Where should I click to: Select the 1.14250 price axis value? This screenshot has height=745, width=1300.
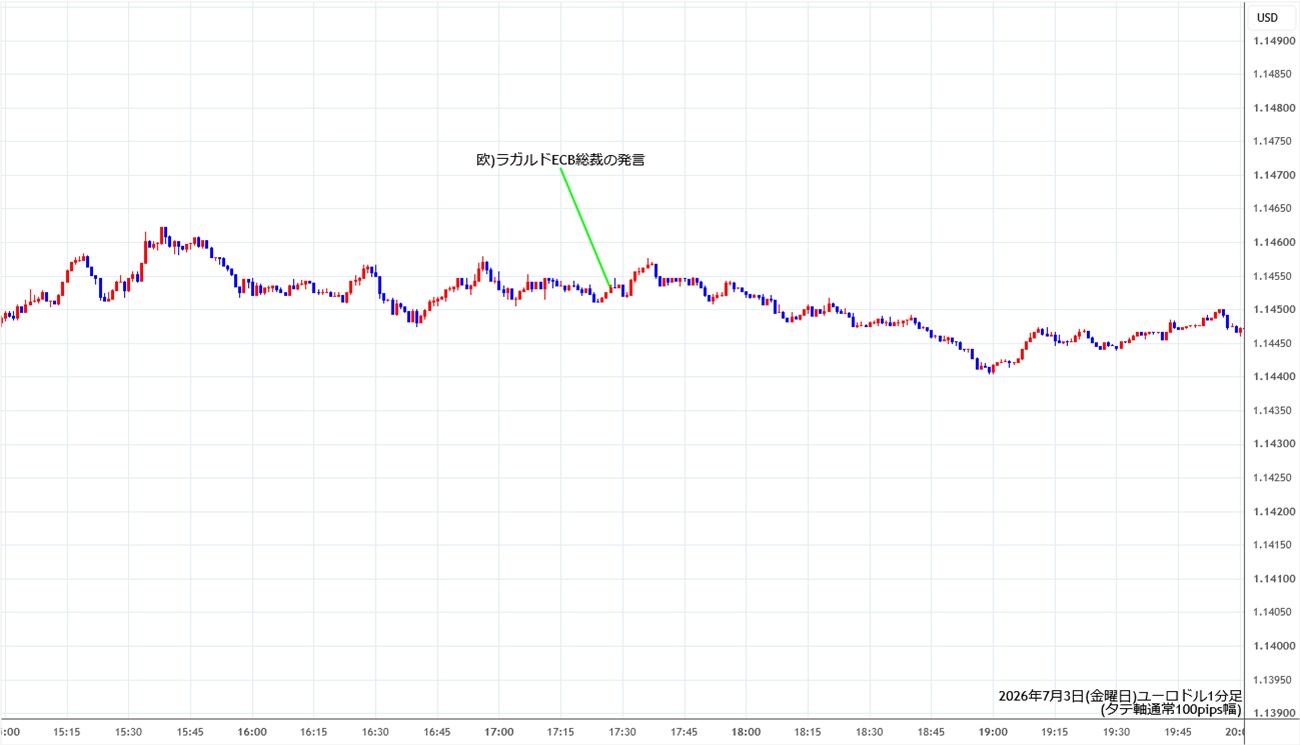(x=1274, y=478)
